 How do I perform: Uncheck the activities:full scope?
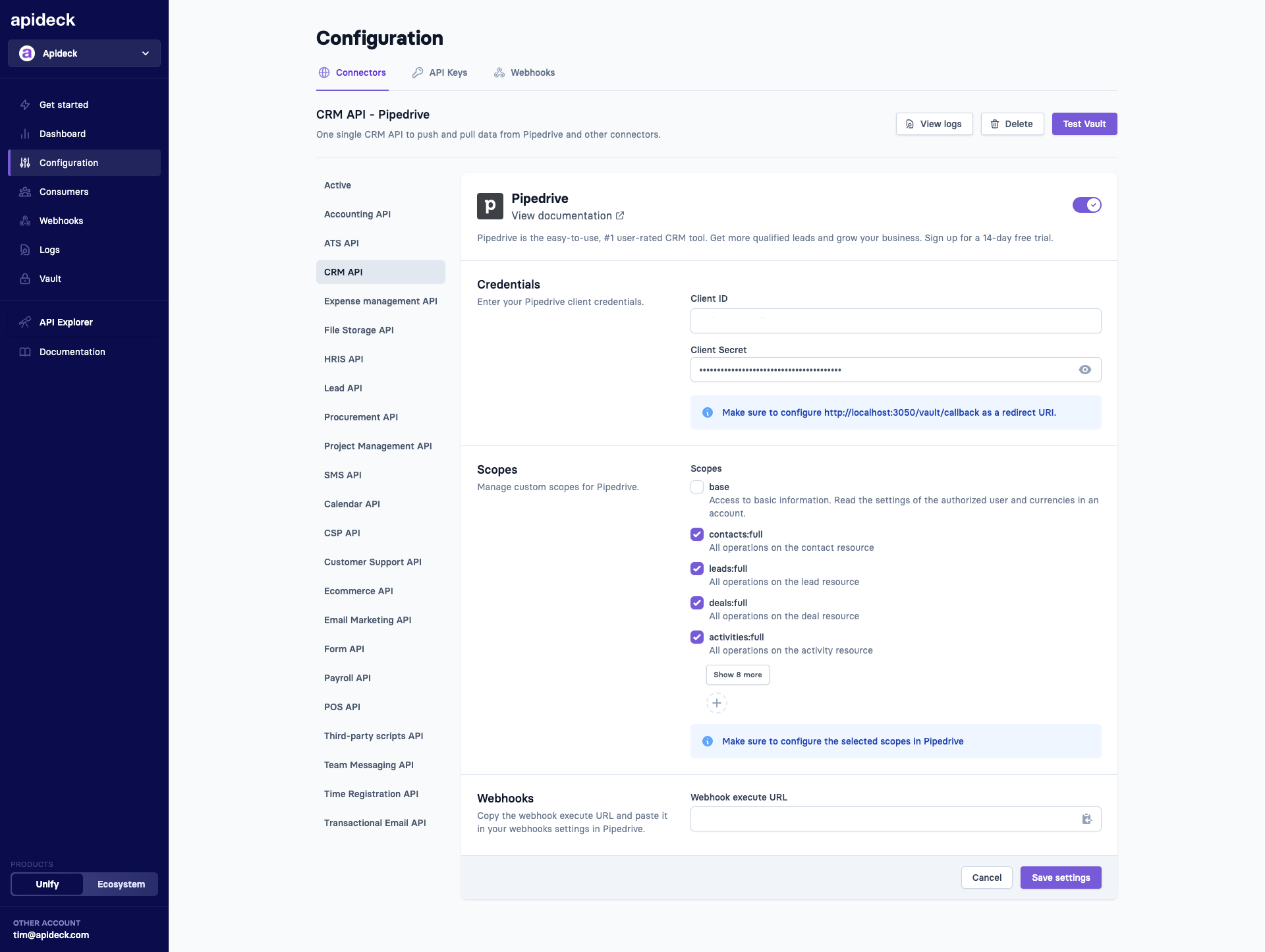[x=697, y=637]
